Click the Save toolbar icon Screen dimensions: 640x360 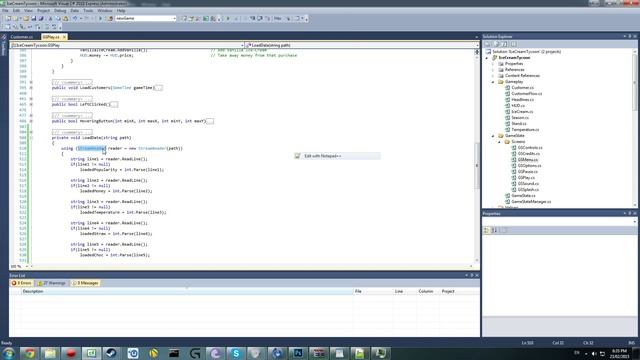point(33,18)
